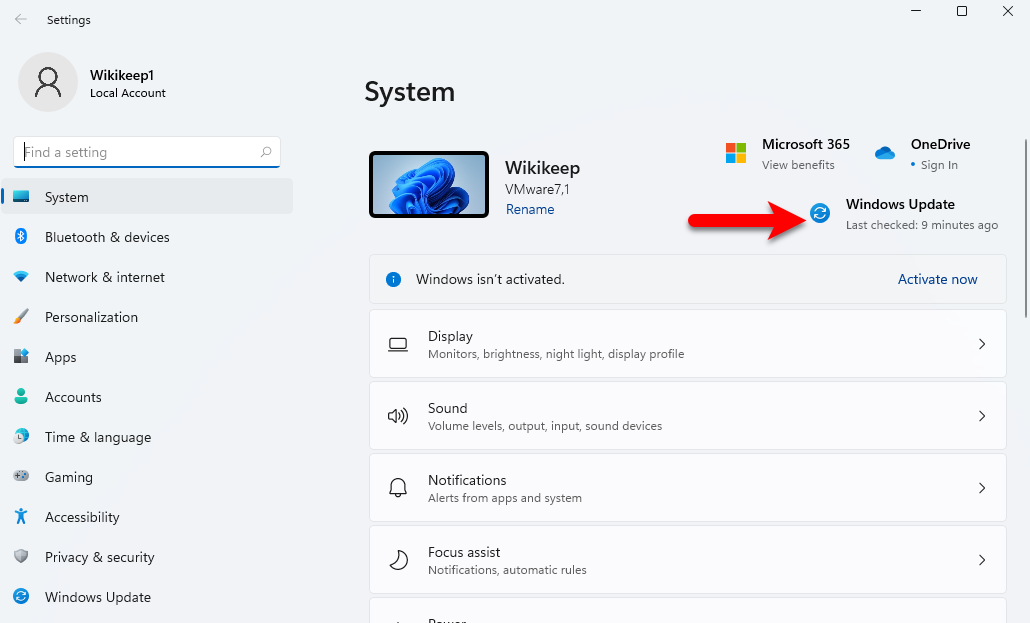Image resolution: width=1030 pixels, height=623 pixels.
Task: Click the Network wifi icon in sidebar
Action: (21, 277)
